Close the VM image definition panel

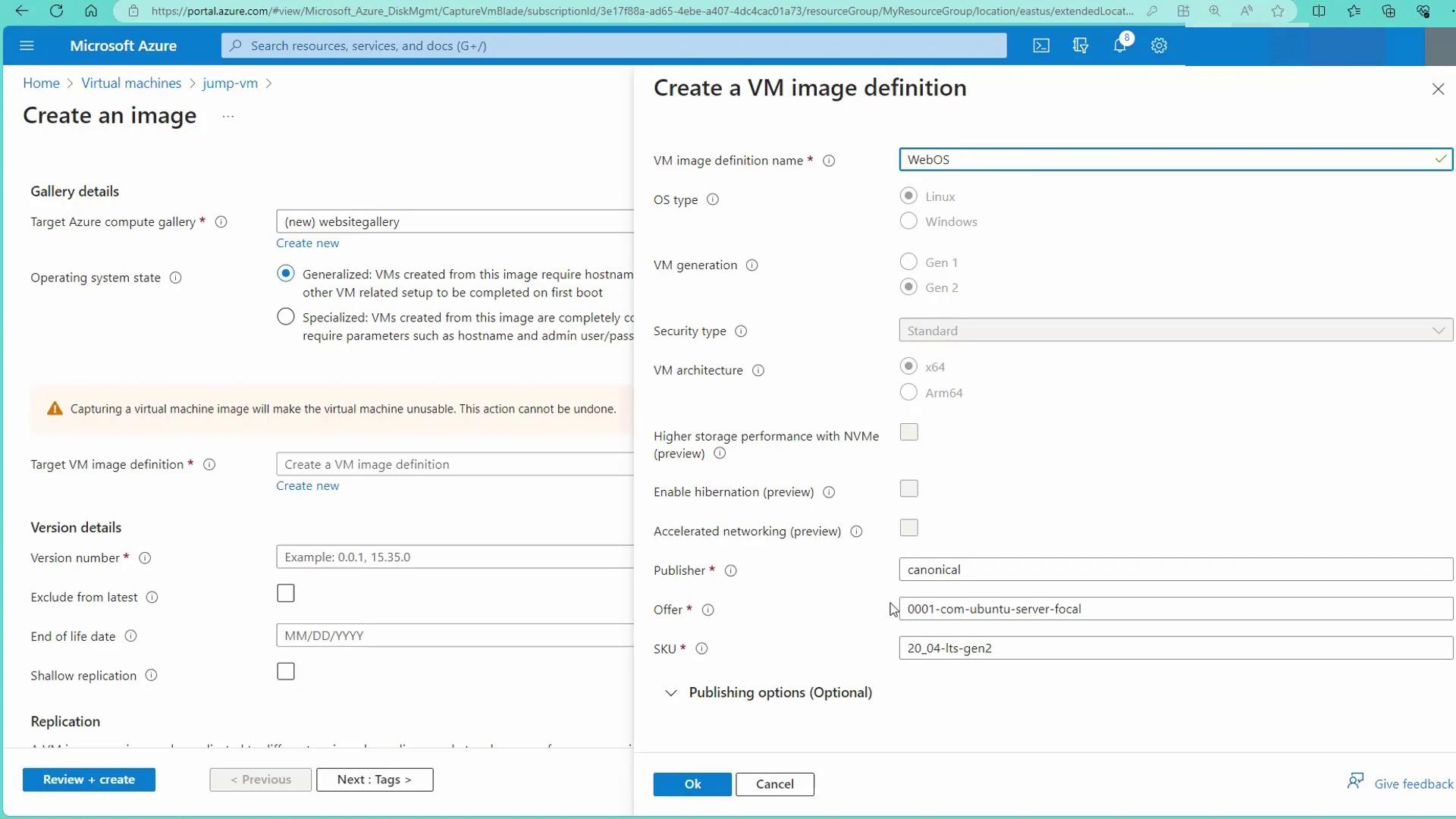point(1438,89)
